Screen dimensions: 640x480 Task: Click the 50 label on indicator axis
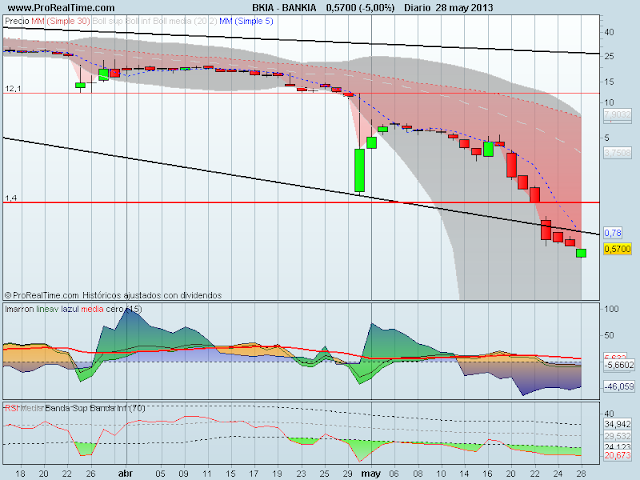pyautogui.click(x=609, y=335)
